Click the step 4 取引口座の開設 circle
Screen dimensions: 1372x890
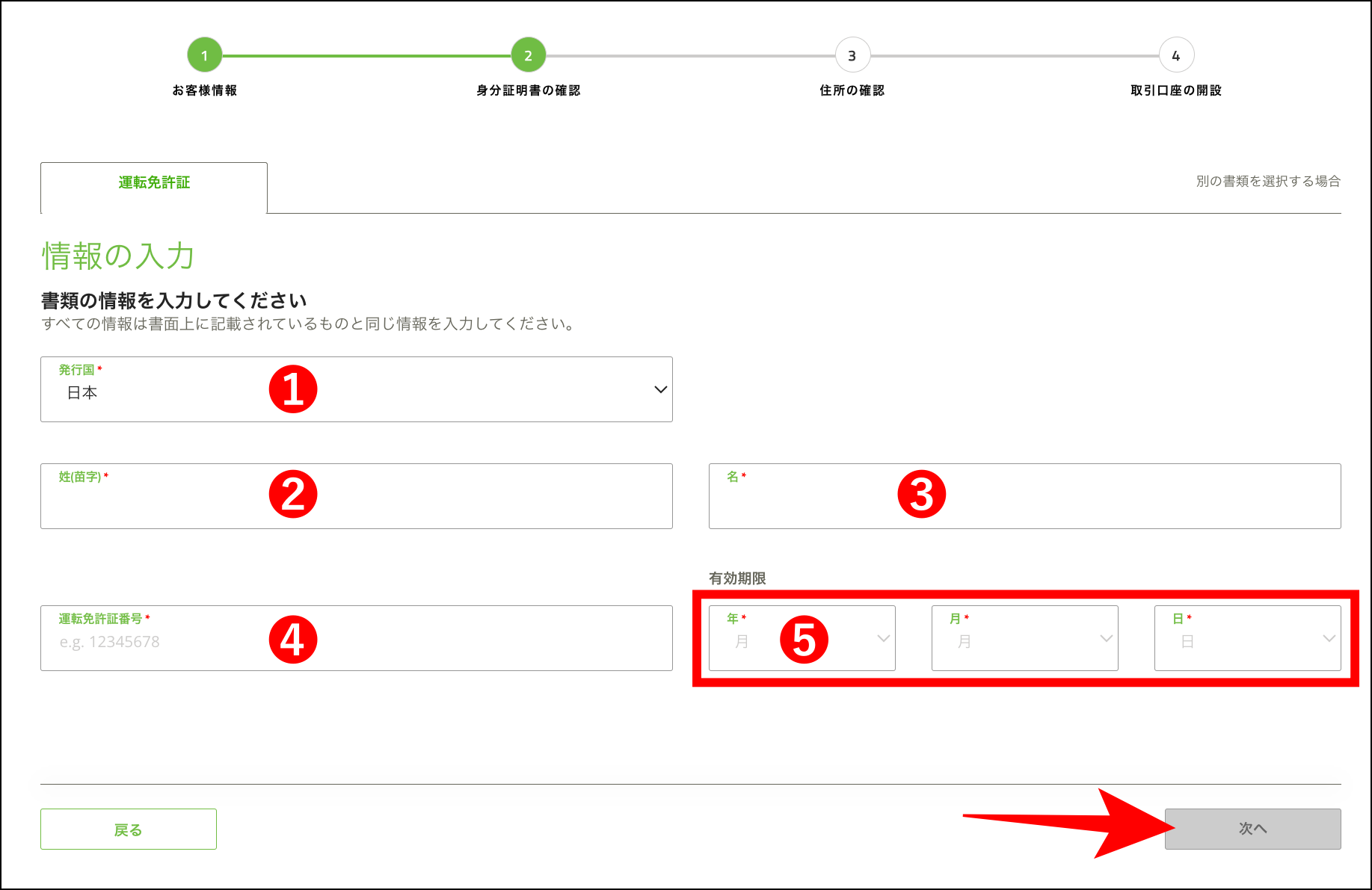1175,55
